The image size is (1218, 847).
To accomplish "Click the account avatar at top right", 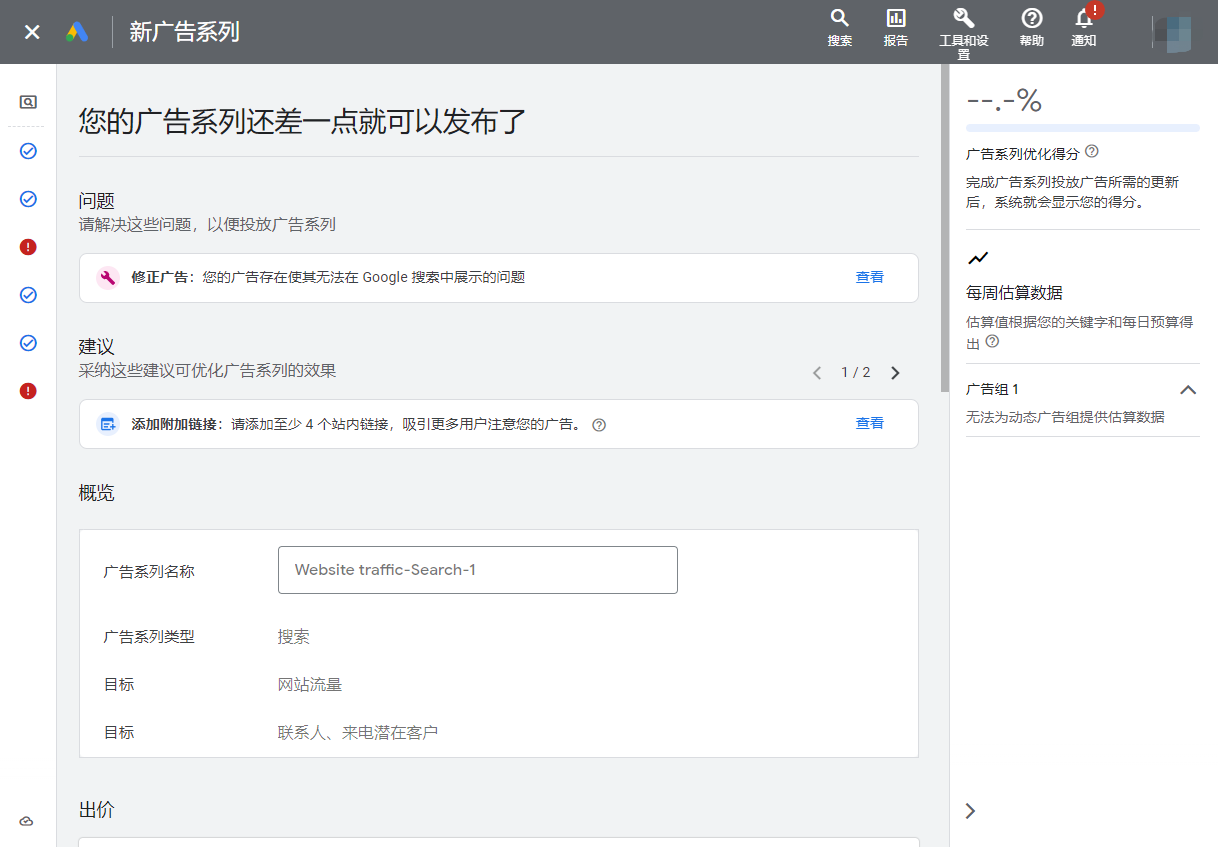I will click(1172, 32).
